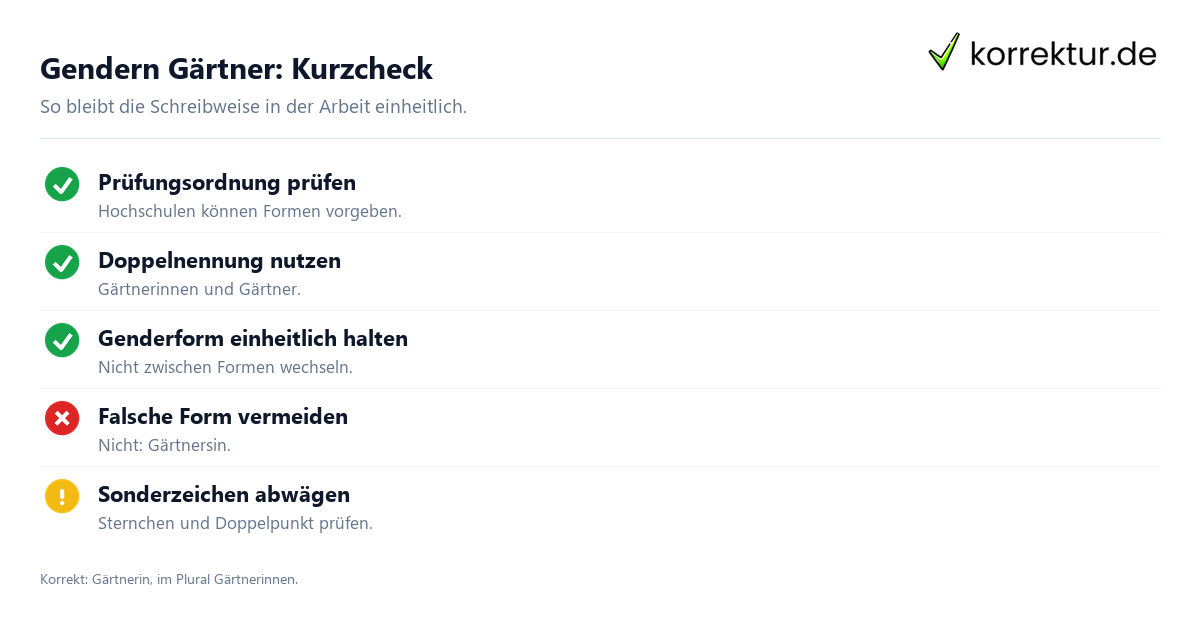Open the korrektur.de brand name text
Viewport: 1200px width, 630px height.
tap(1063, 54)
